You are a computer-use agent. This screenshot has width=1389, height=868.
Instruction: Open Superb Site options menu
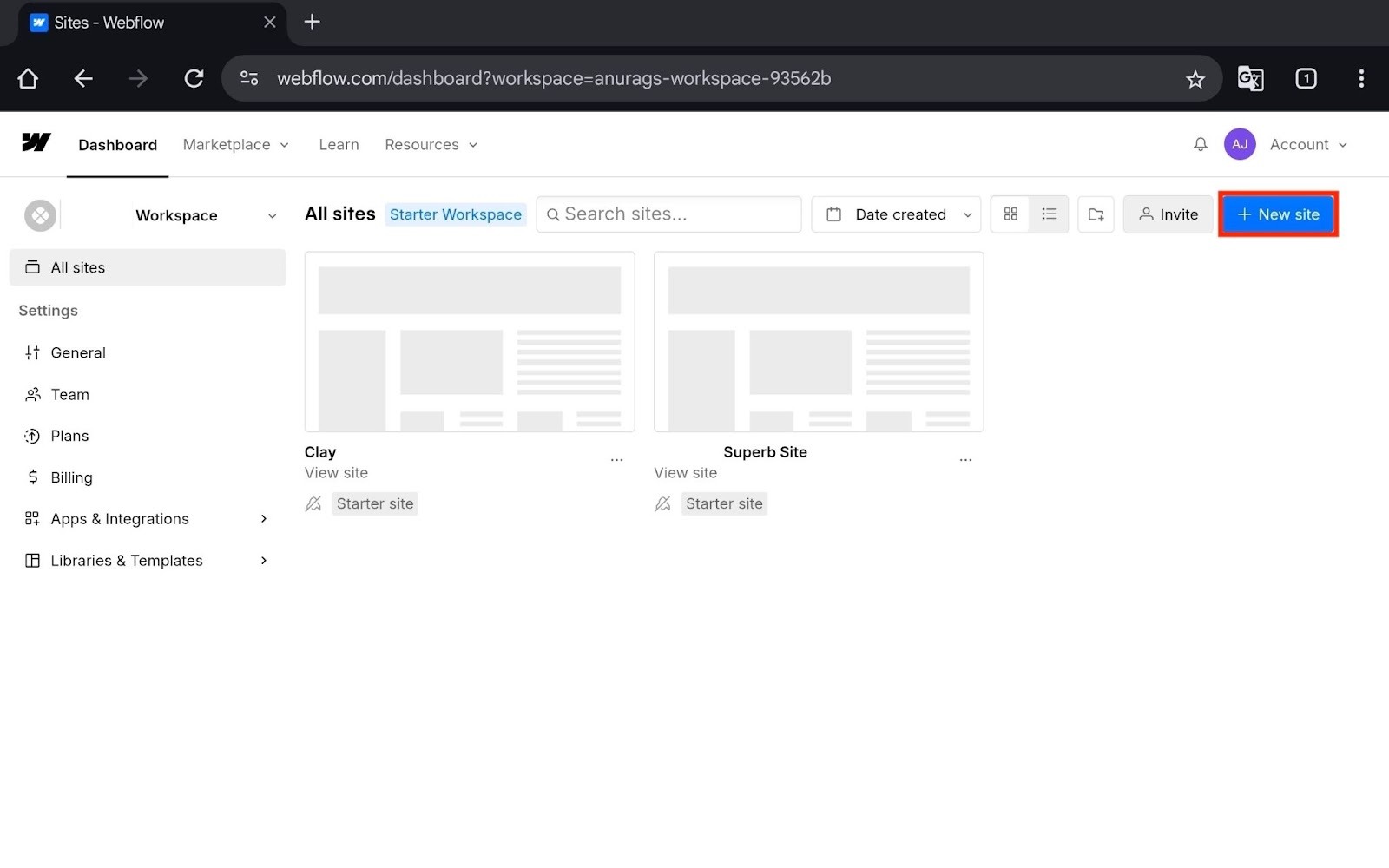click(965, 460)
